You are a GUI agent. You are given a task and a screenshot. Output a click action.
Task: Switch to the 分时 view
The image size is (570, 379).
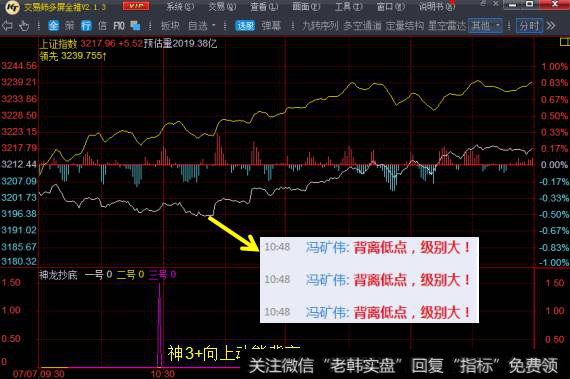coord(529,25)
